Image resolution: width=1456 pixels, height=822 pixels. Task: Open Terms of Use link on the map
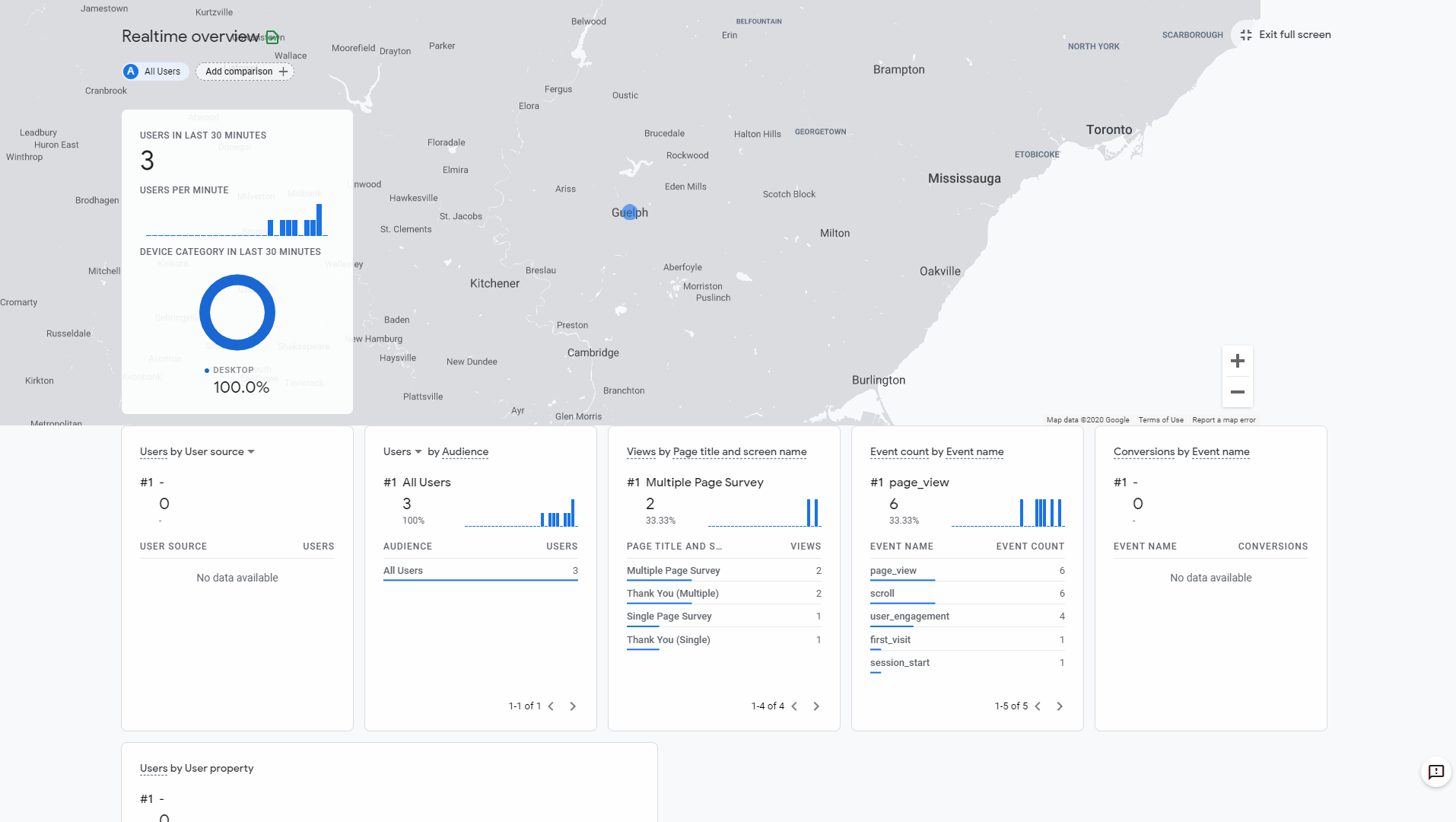click(1161, 420)
